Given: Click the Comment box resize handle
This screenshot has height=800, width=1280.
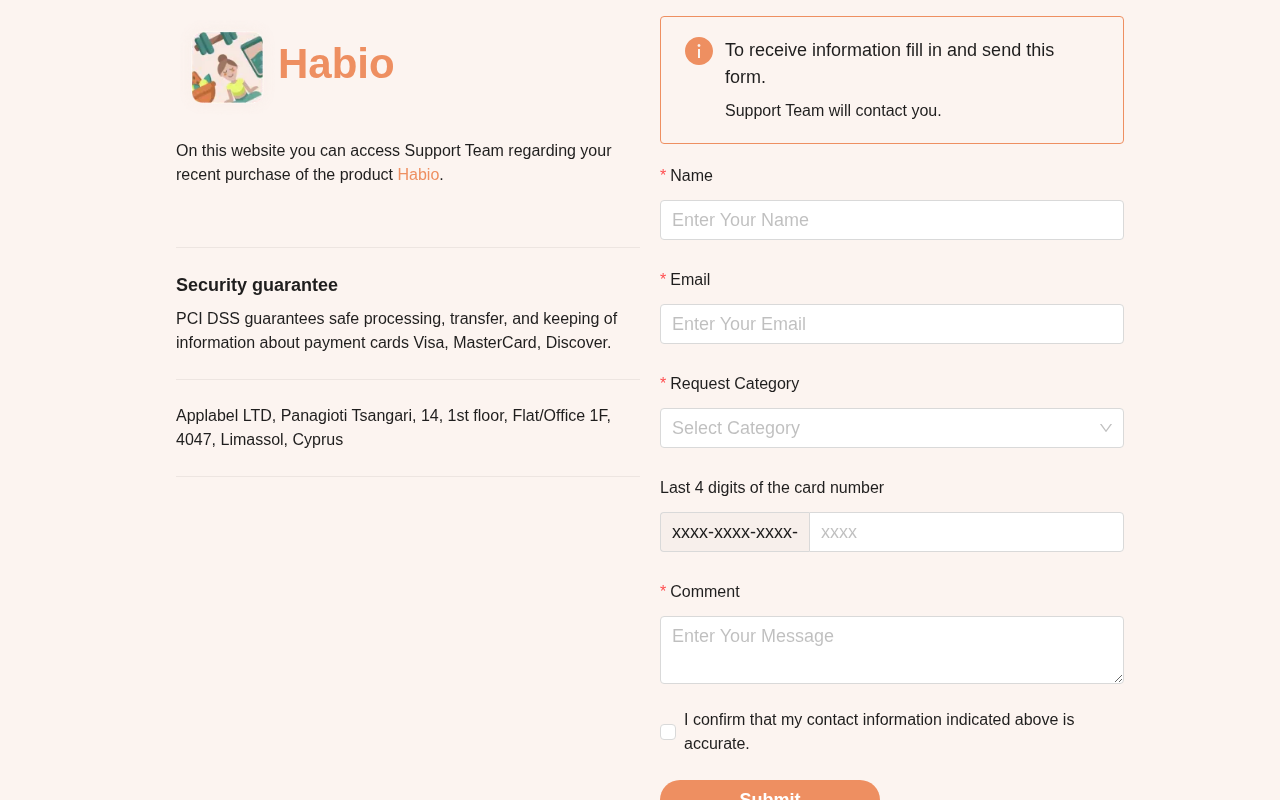Looking at the screenshot, I should (x=1118, y=679).
